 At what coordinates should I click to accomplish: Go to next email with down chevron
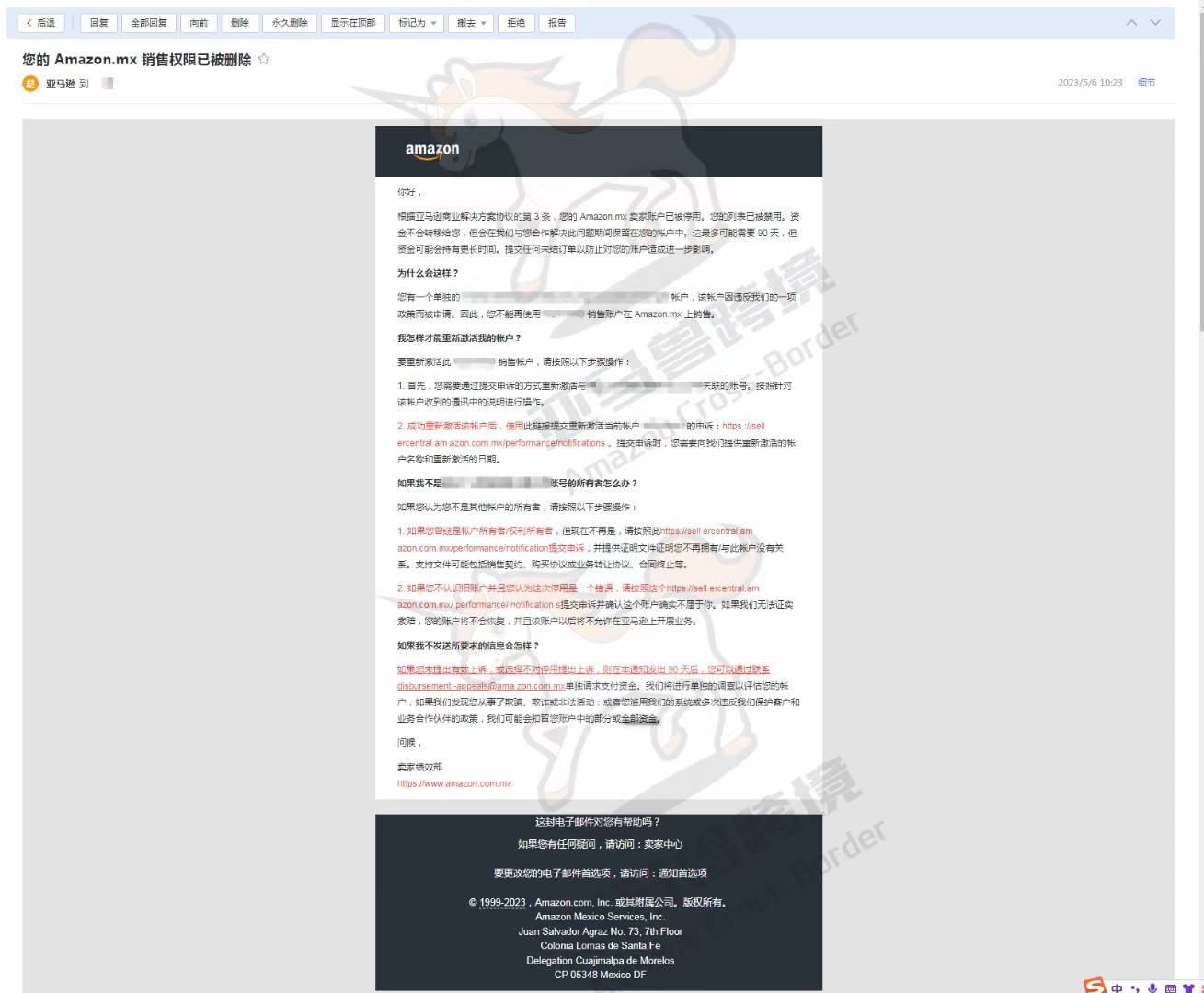[x=1155, y=23]
